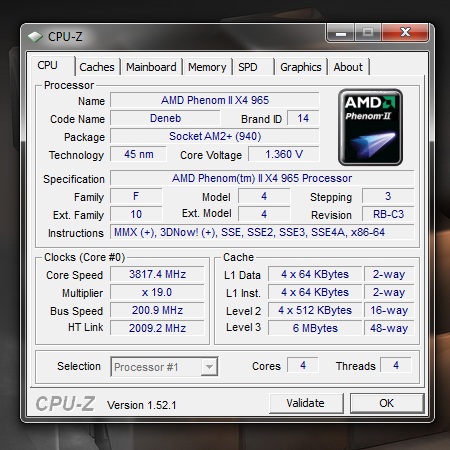
Task: Minimize the CPU-Z window
Action: pyautogui.click(x=341, y=33)
